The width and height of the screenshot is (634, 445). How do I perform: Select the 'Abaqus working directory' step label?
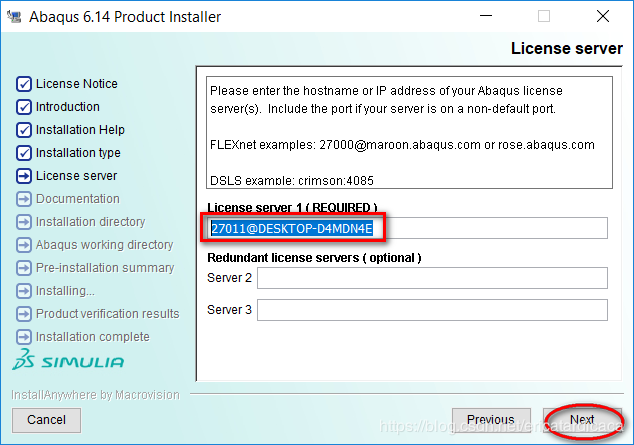104,245
